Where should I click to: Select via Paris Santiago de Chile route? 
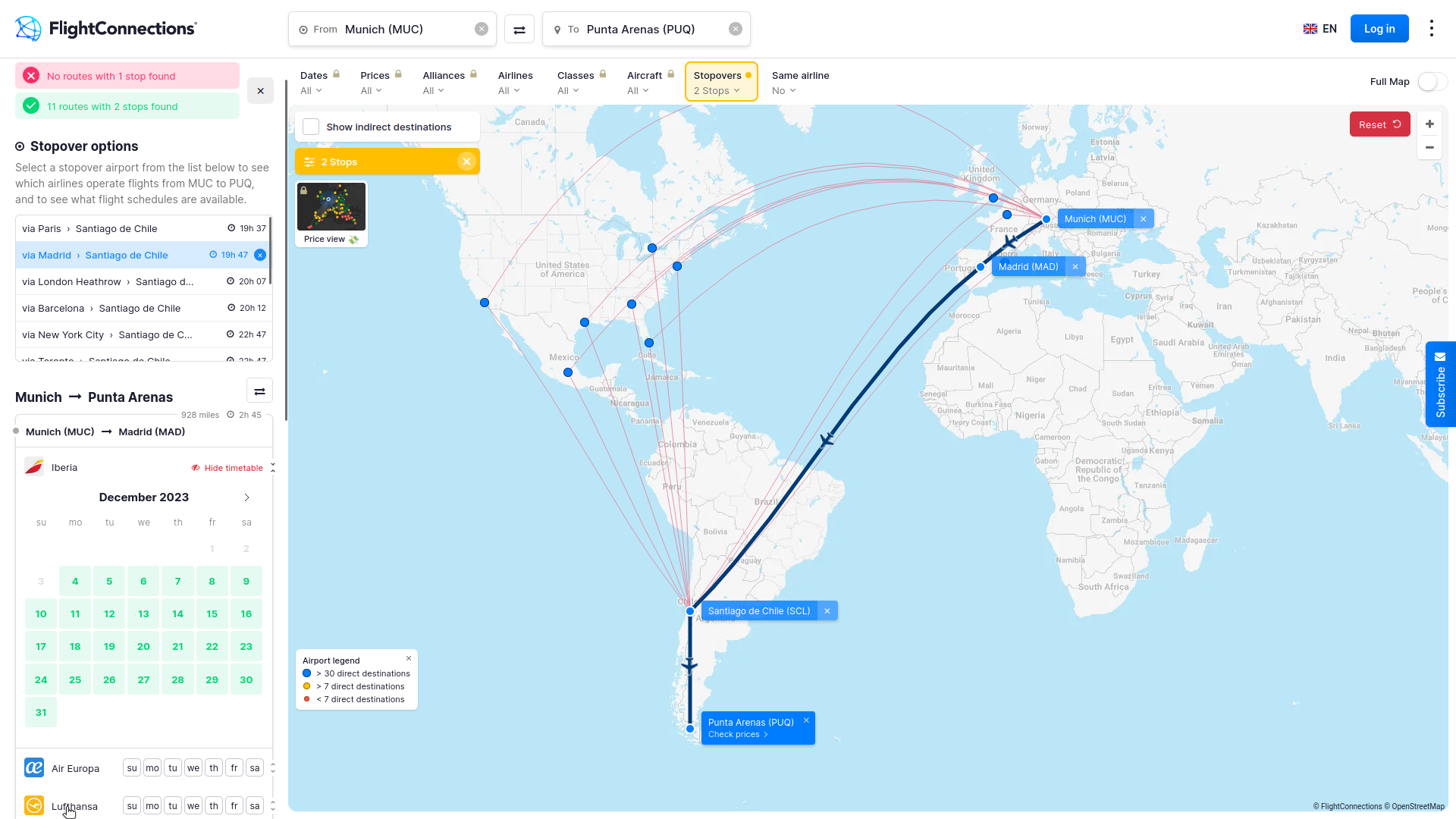144,228
